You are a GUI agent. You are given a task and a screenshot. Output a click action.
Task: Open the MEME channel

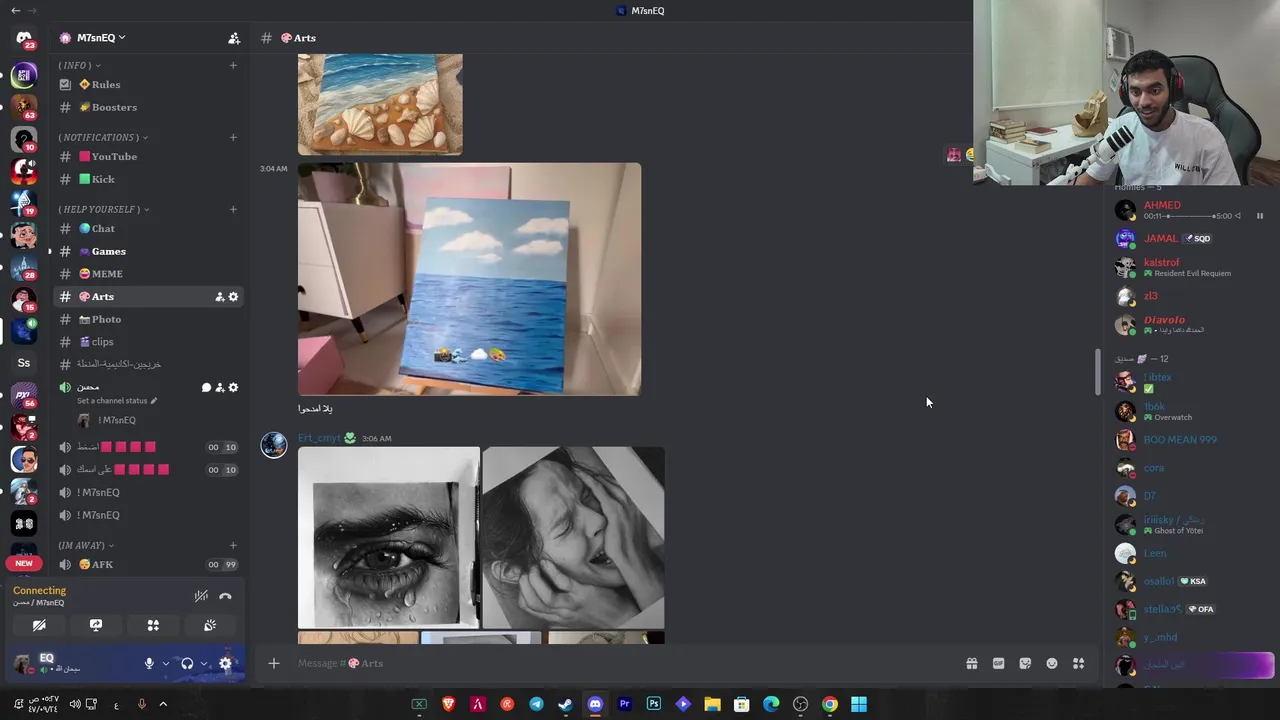148,274
